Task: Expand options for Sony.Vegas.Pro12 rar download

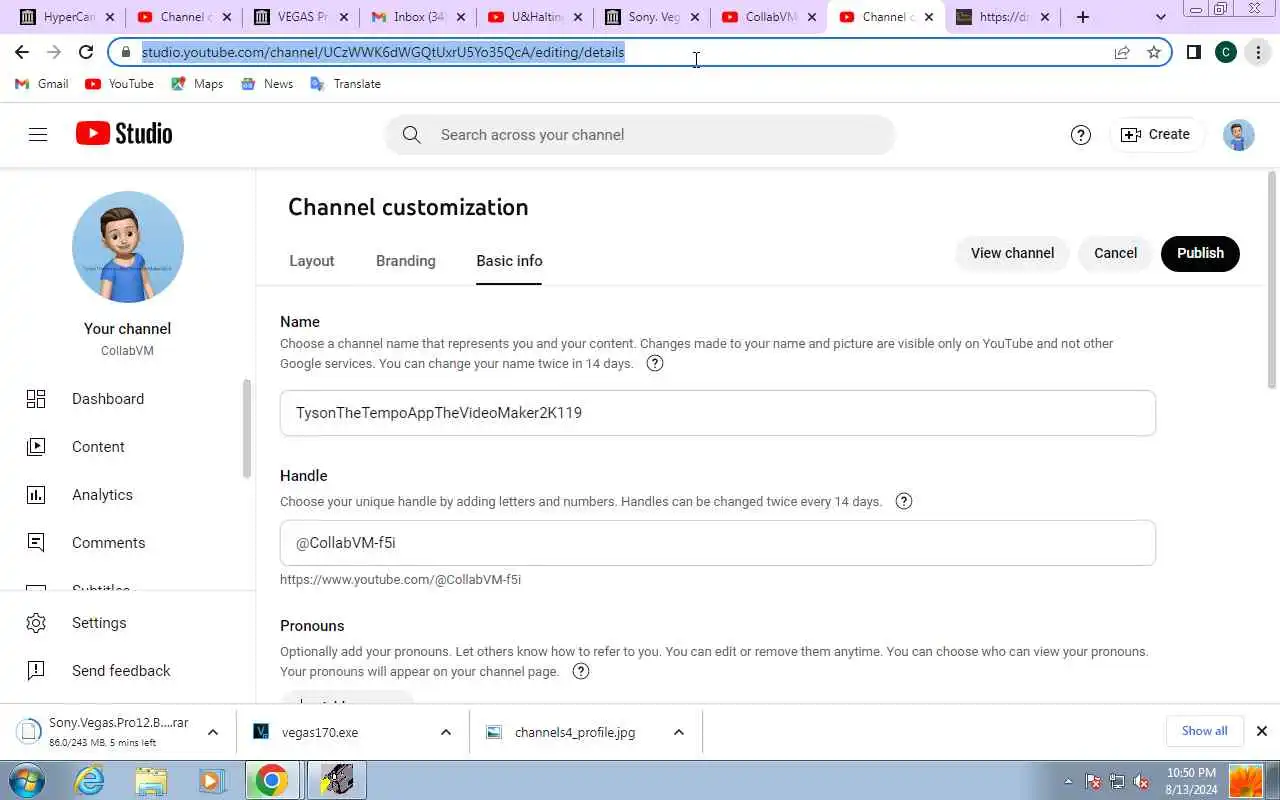Action: pyautogui.click(x=213, y=732)
